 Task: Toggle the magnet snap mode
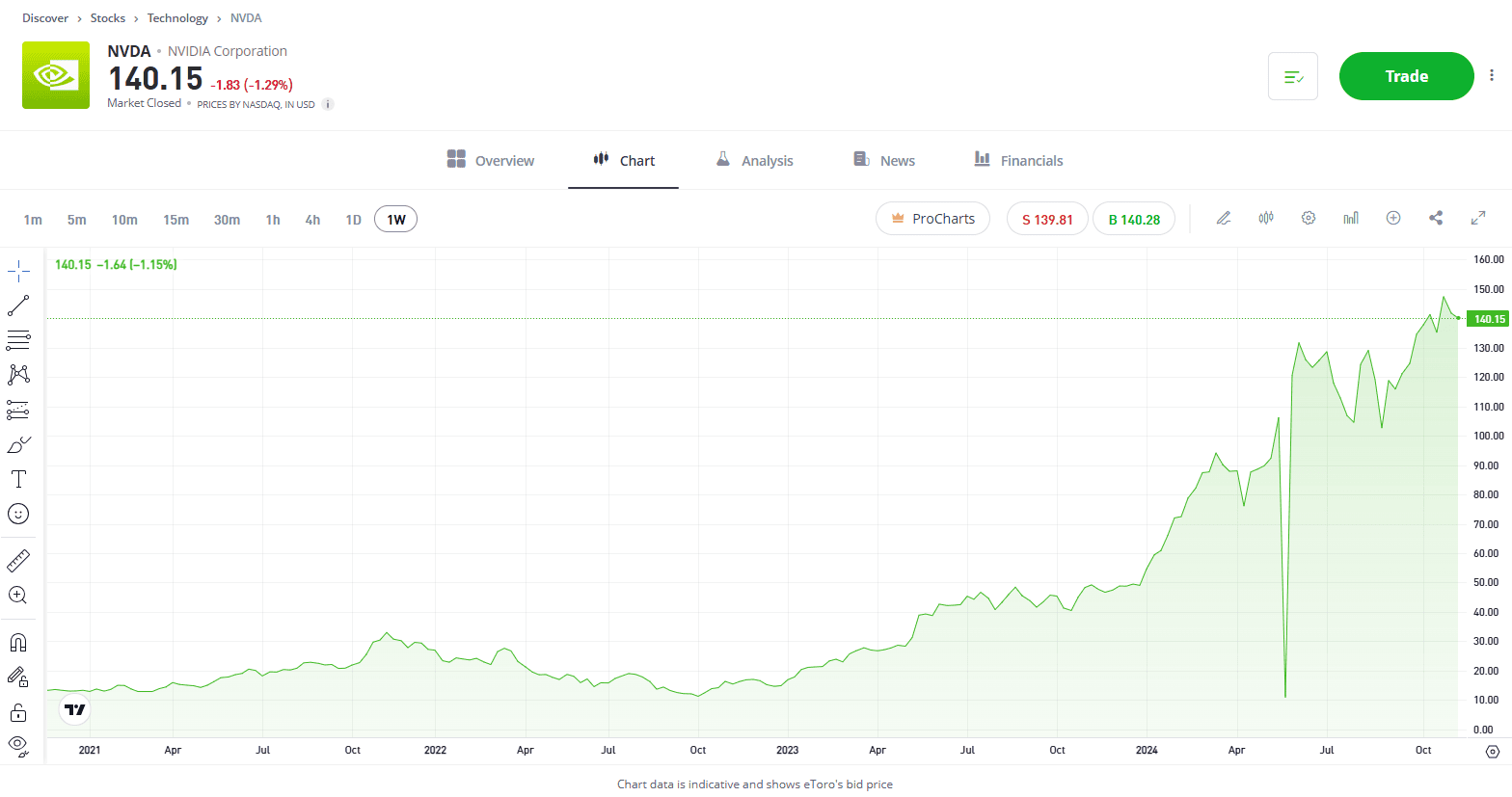point(18,642)
